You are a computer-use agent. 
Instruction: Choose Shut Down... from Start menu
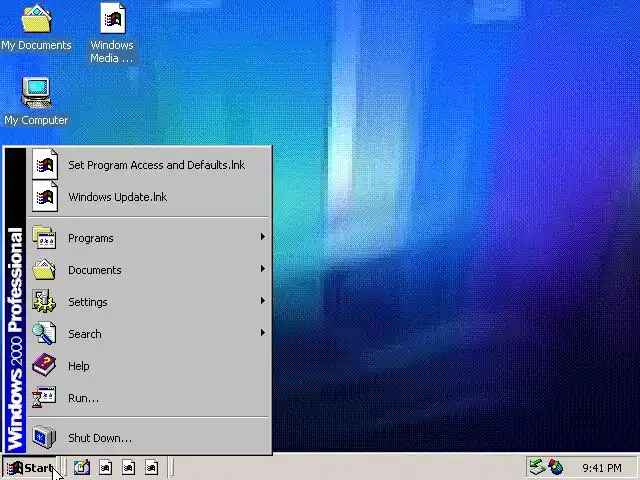pos(149,438)
